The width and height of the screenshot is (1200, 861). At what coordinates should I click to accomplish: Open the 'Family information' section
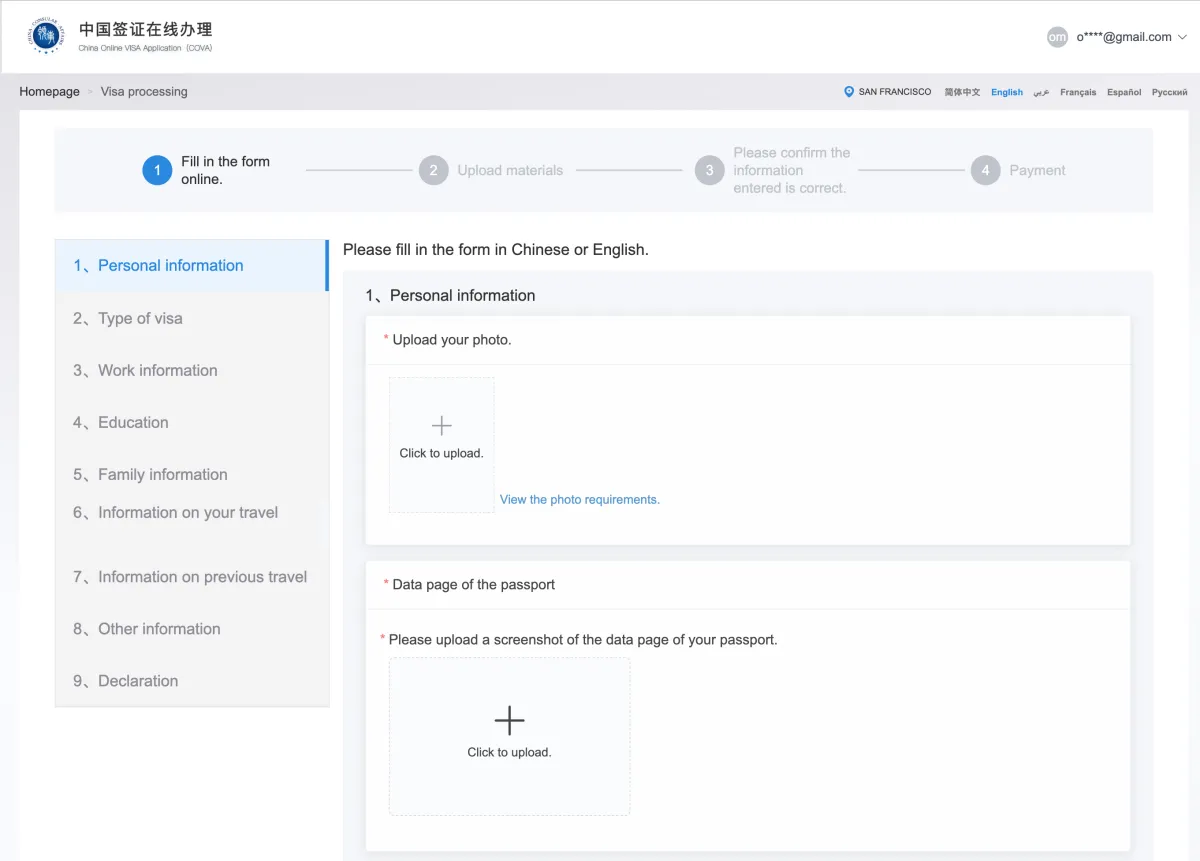pyautogui.click(x=158, y=474)
